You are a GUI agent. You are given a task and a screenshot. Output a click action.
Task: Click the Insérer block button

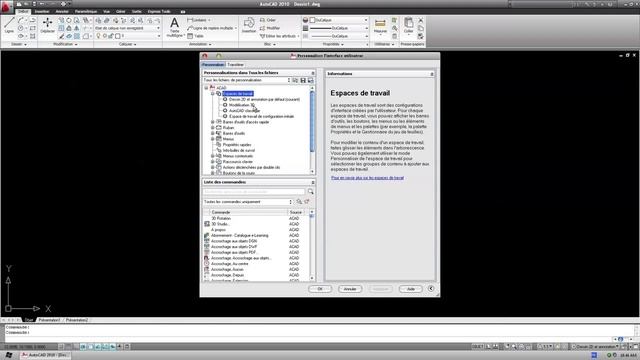coord(249,25)
